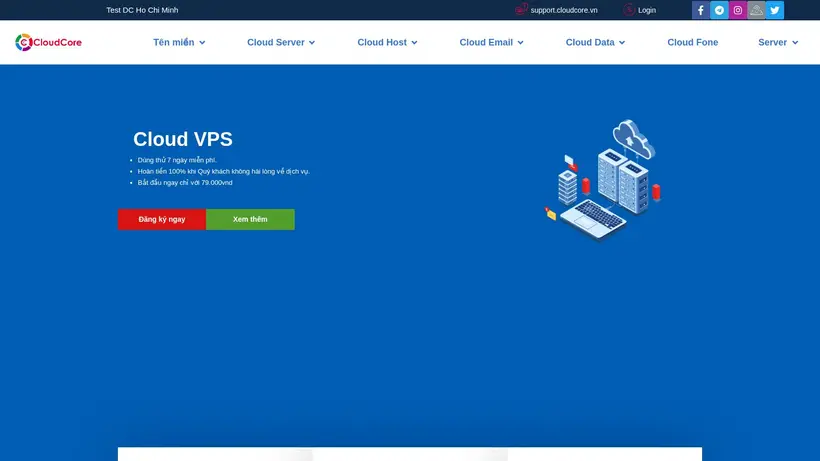Go to Cloud Fone page
The height and width of the screenshot is (461, 820).
pyautogui.click(x=692, y=42)
